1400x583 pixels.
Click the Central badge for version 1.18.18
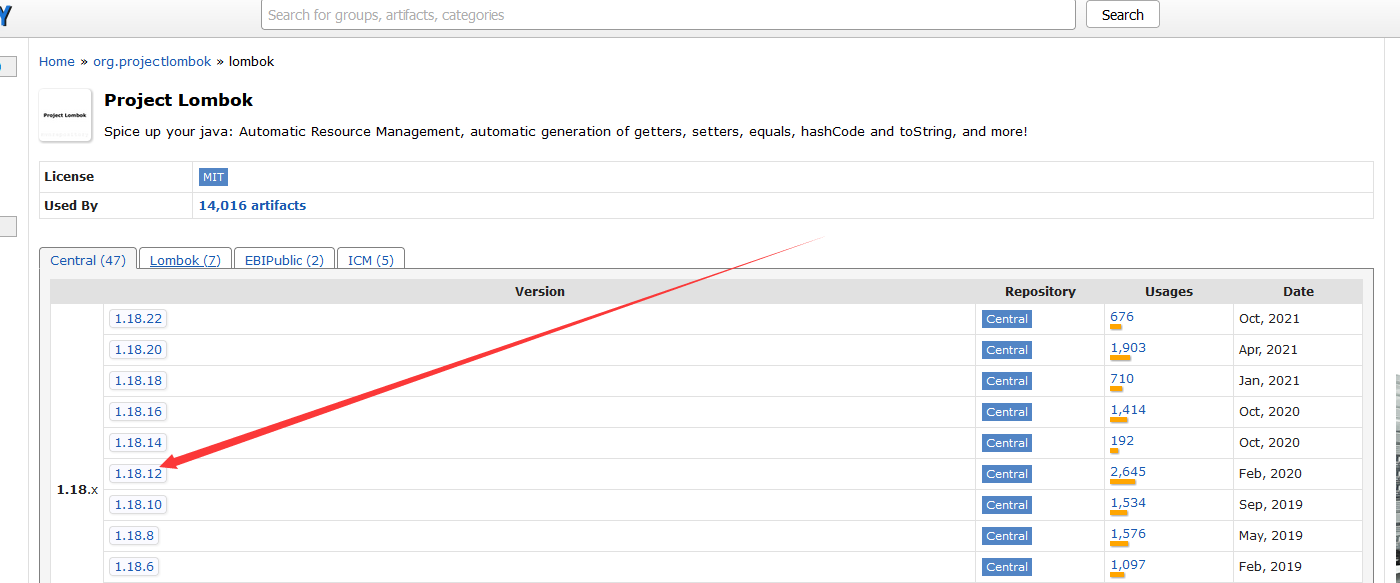coord(1006,381)
